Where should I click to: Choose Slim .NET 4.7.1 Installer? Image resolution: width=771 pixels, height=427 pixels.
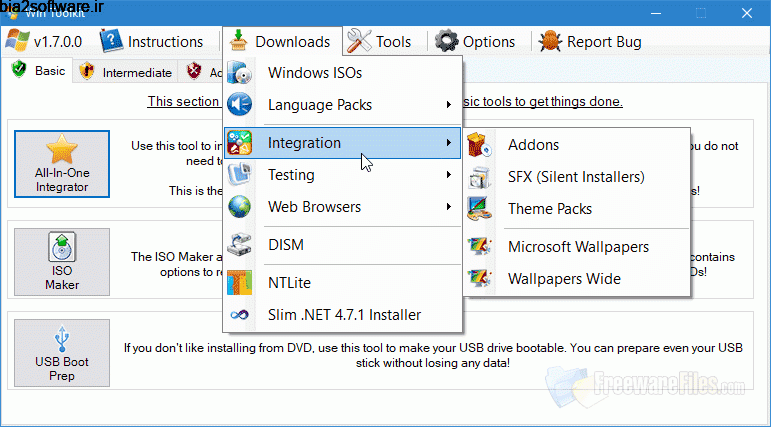click(x=343, y=314)
